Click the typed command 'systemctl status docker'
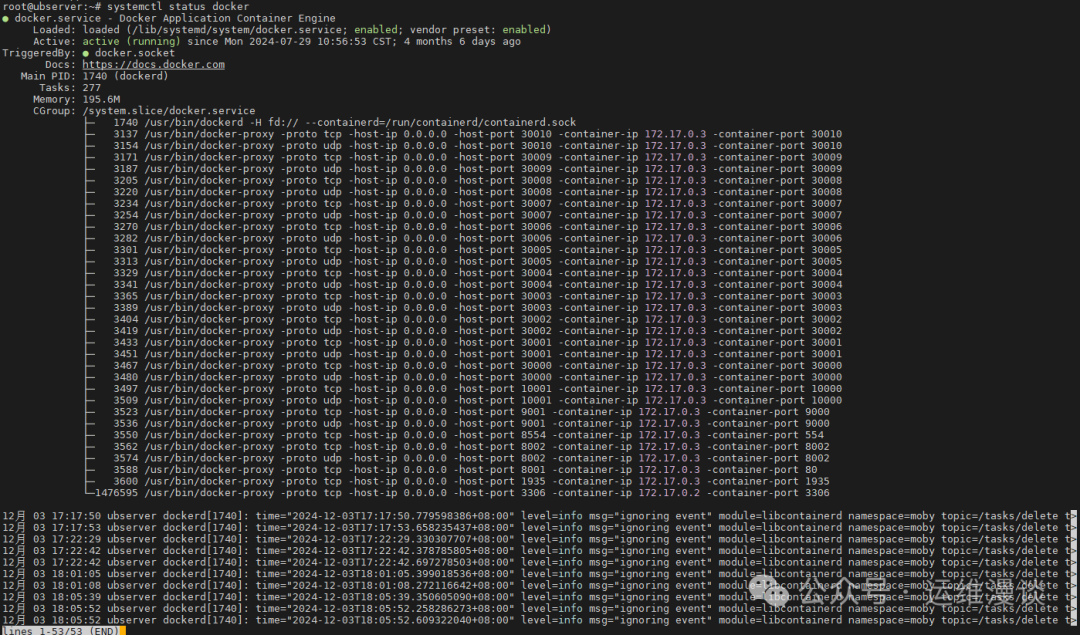The width and height of the screenshot is (1080, 635). click(178, 7)
